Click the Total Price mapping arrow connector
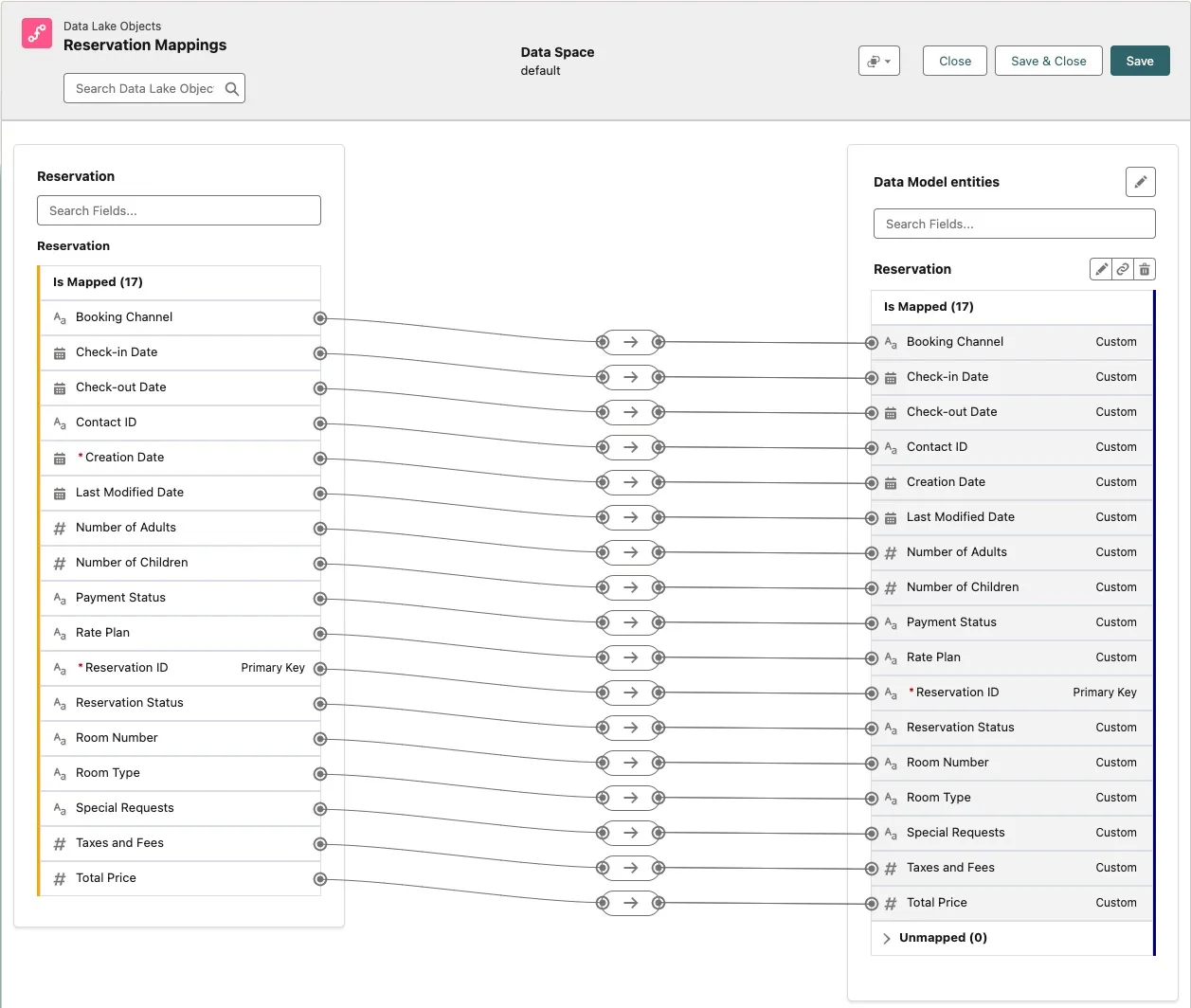 coord(630,903)
